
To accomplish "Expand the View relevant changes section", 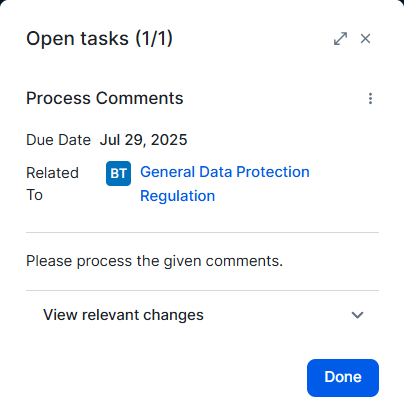I will pyautogui.click(x=203, y=315).
